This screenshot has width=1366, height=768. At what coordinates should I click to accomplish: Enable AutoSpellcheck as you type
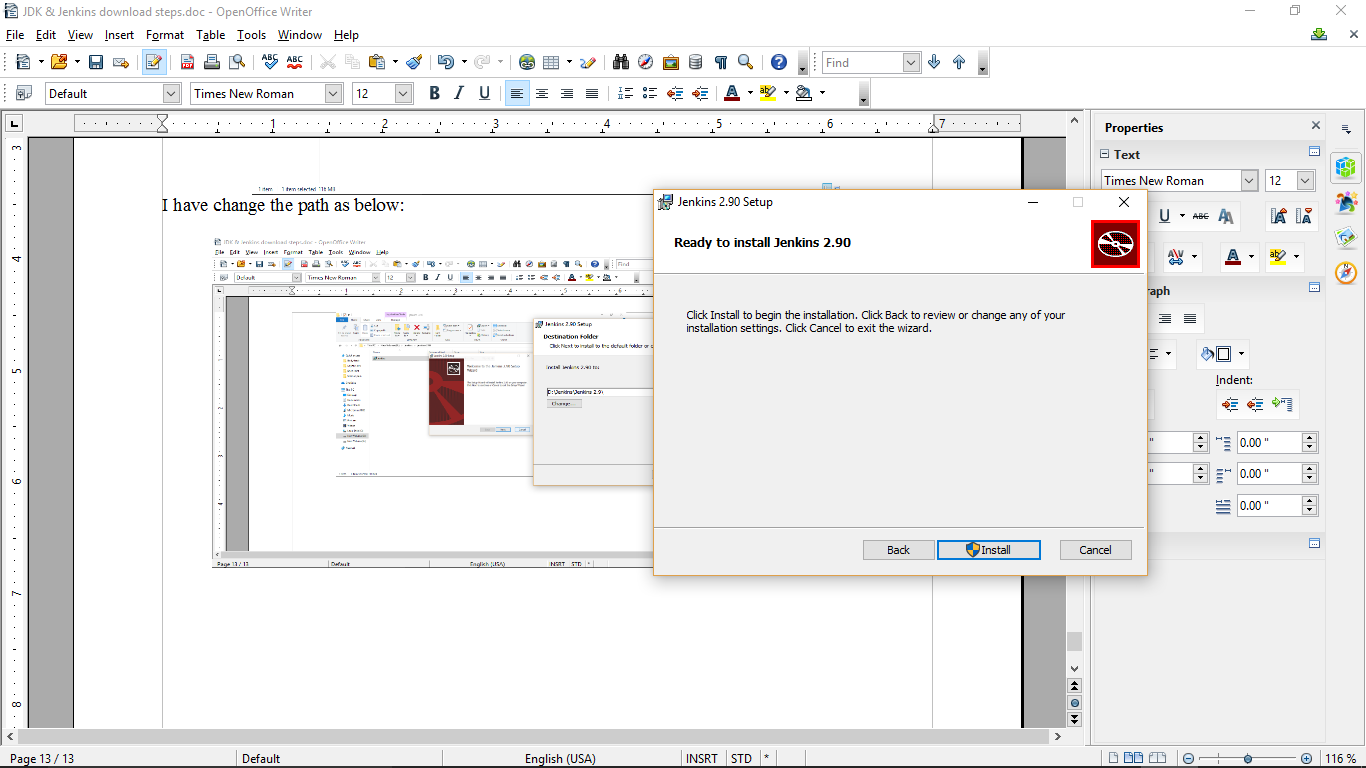(x=294, y=62)
